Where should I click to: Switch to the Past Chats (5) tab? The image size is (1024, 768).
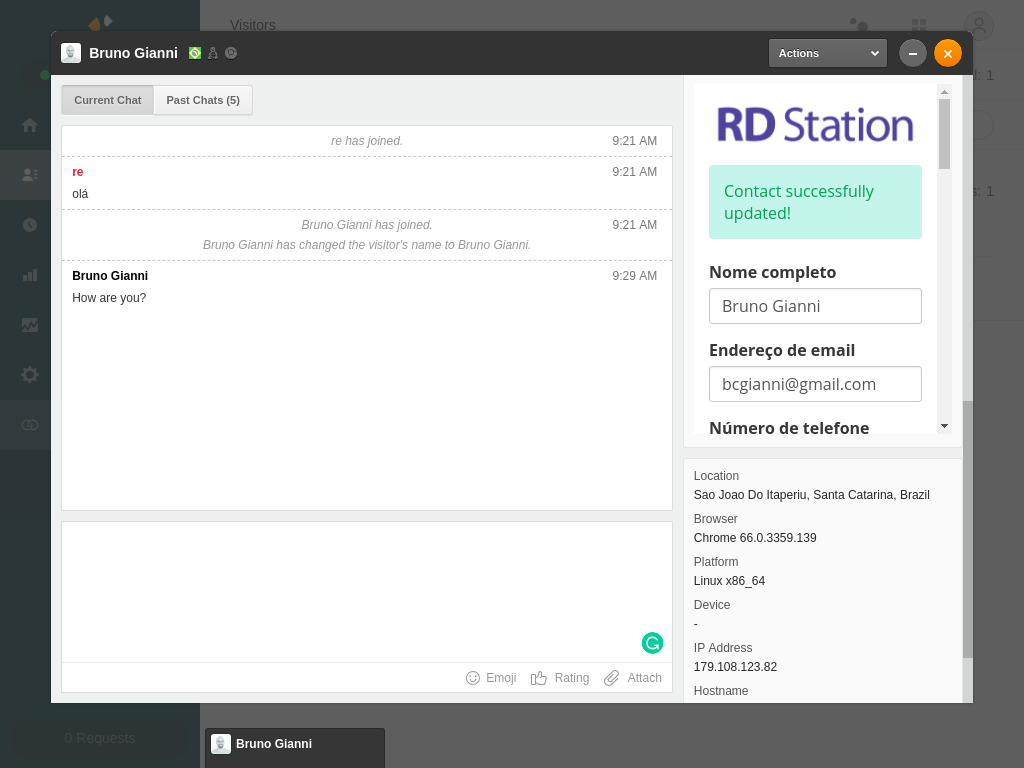click(x=203, y=100)
